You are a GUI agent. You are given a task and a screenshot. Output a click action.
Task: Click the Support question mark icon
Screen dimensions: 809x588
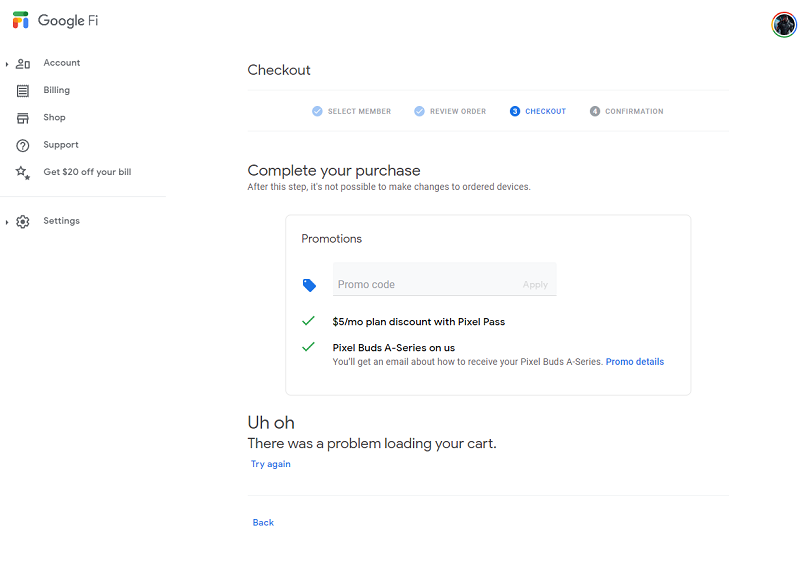point(23,145)
